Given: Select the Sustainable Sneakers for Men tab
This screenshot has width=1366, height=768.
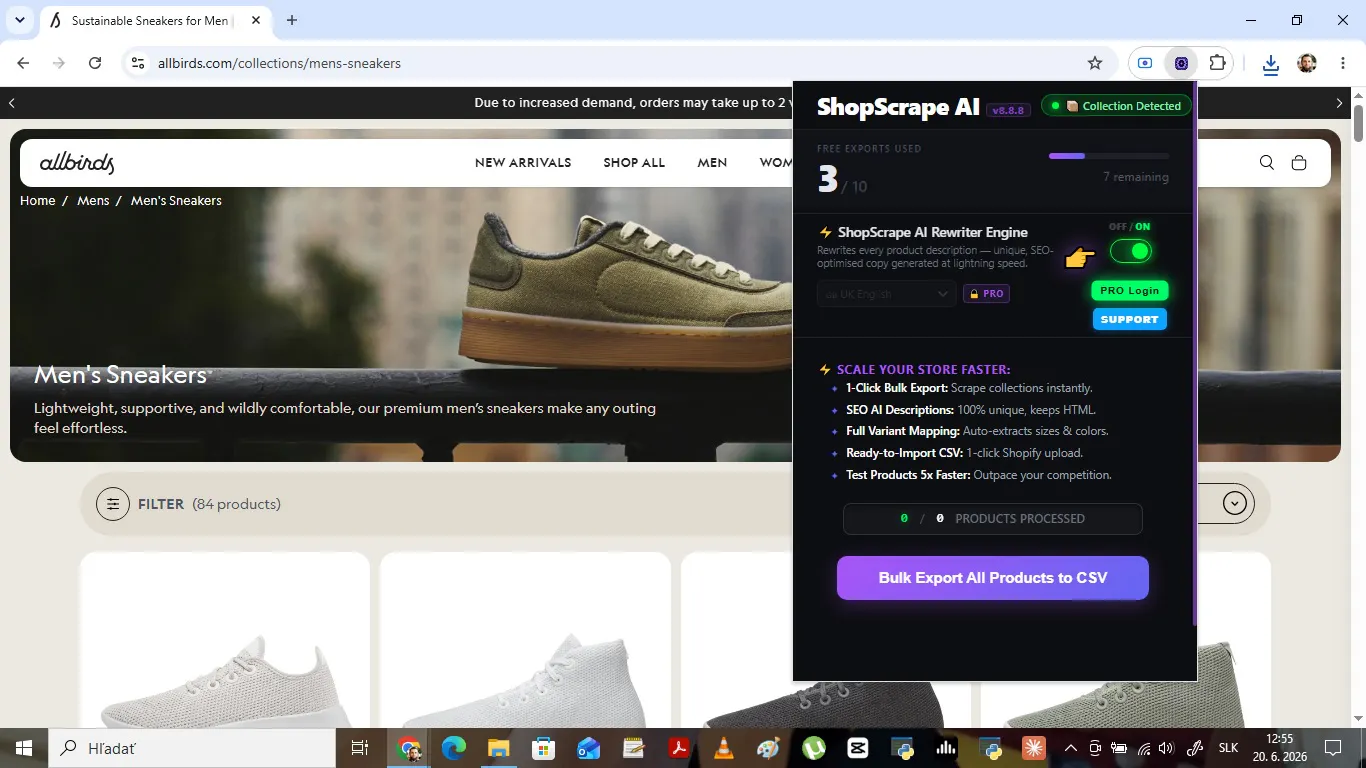Looking at the screenshot, I should (157, 20).
